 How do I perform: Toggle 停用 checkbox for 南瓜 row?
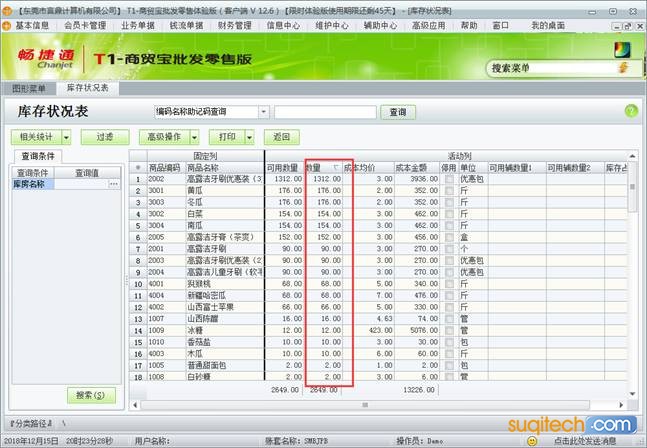point(449,226)
